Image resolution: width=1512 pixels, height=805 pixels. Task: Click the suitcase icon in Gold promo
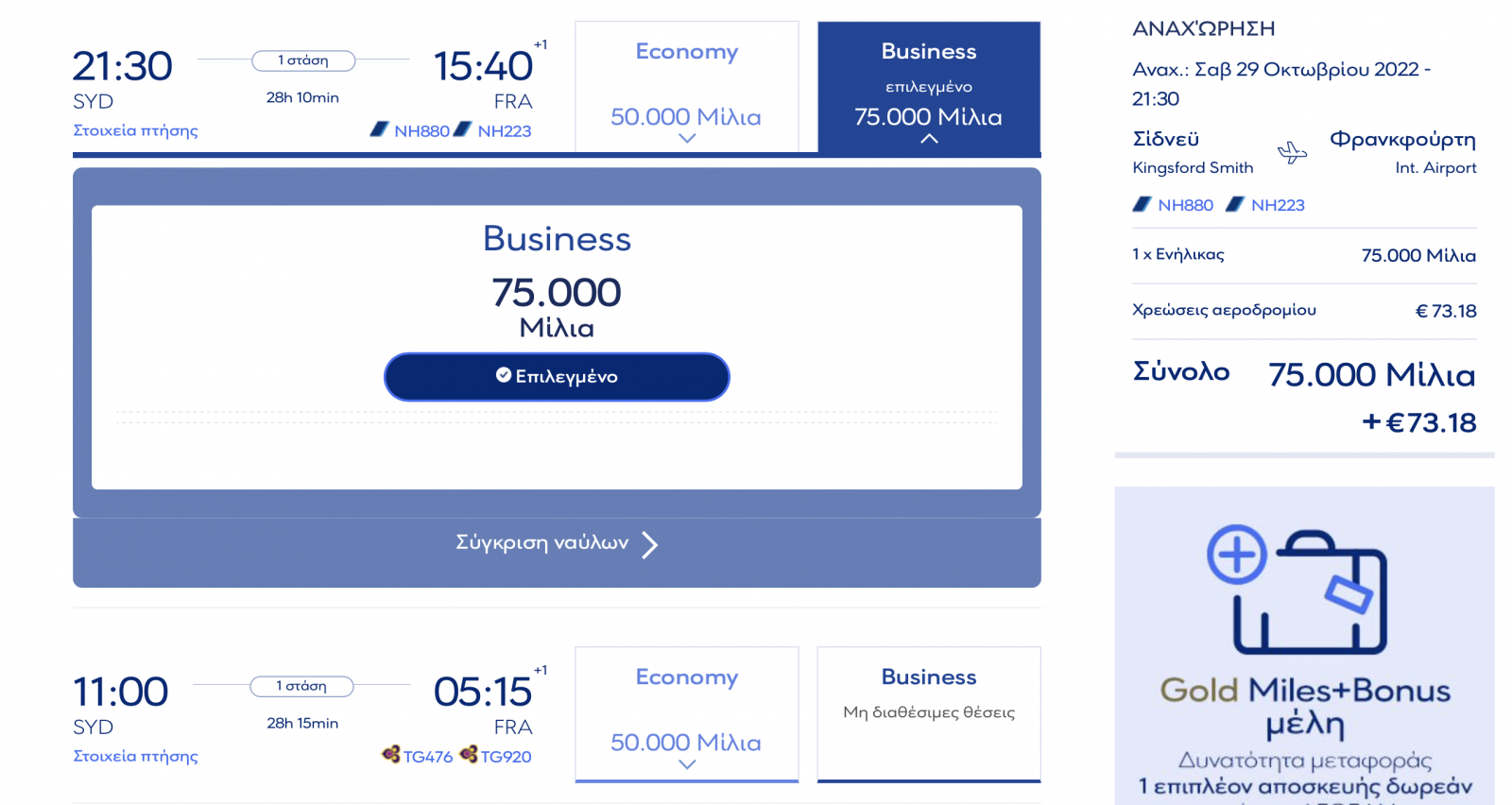click(1311, 592)
